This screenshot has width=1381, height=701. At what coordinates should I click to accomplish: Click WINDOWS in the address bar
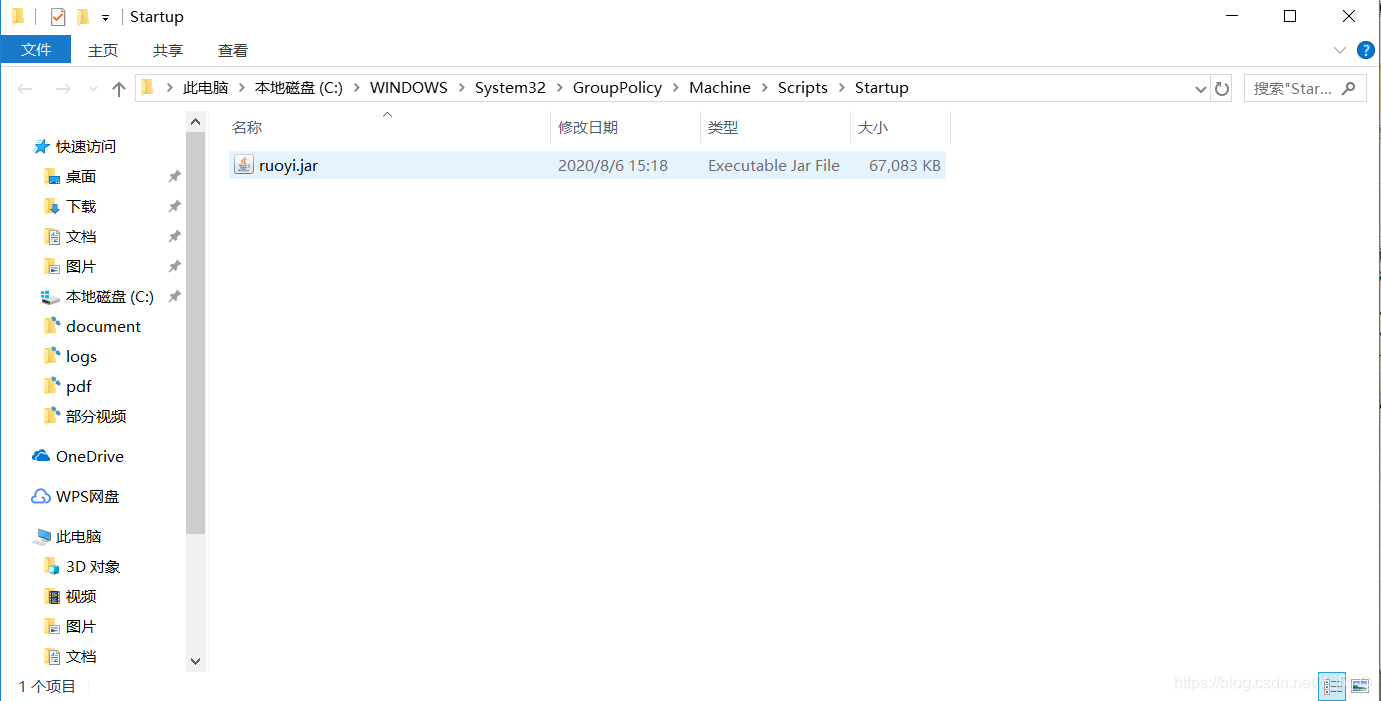[x=409, y=88]
